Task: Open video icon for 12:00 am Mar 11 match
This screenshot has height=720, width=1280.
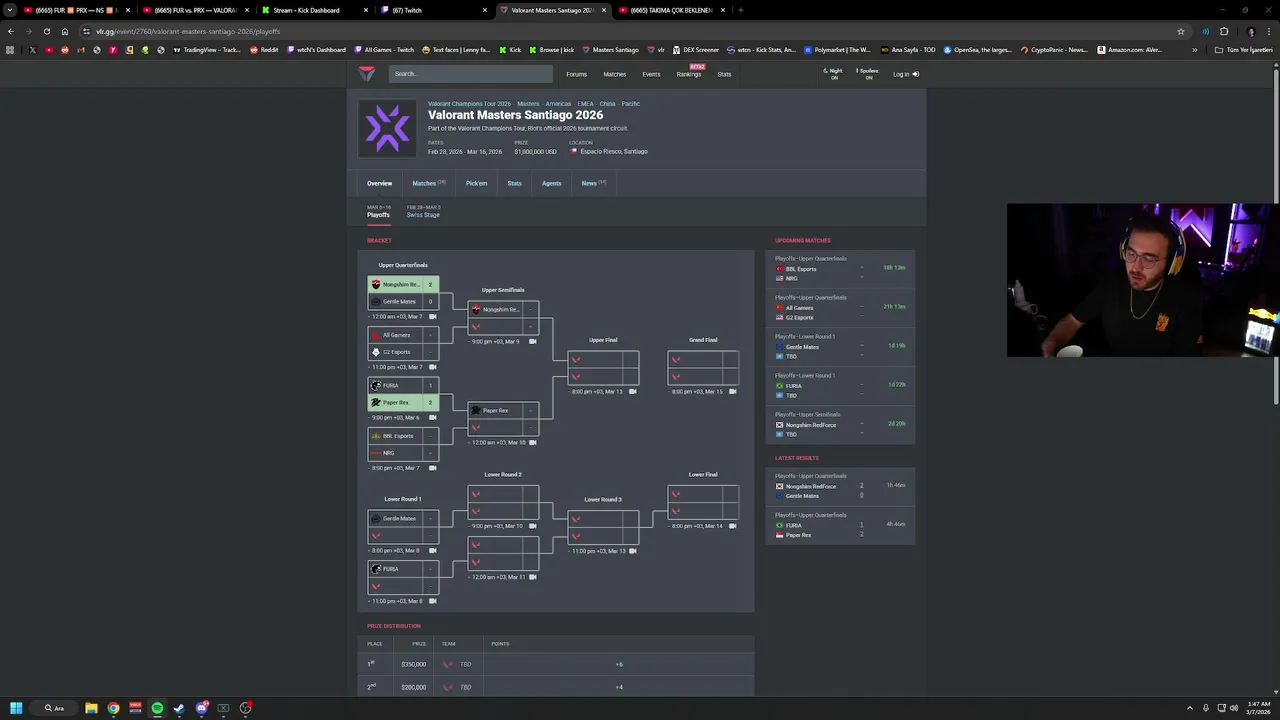Action: [533, 577]
